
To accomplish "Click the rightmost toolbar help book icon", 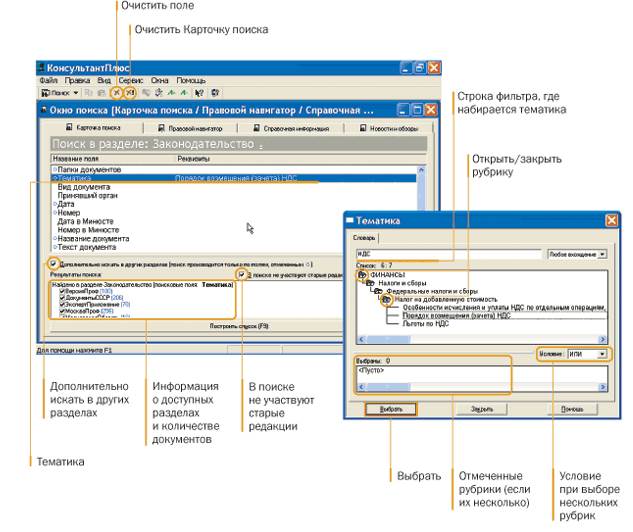I will click(215, 93).
